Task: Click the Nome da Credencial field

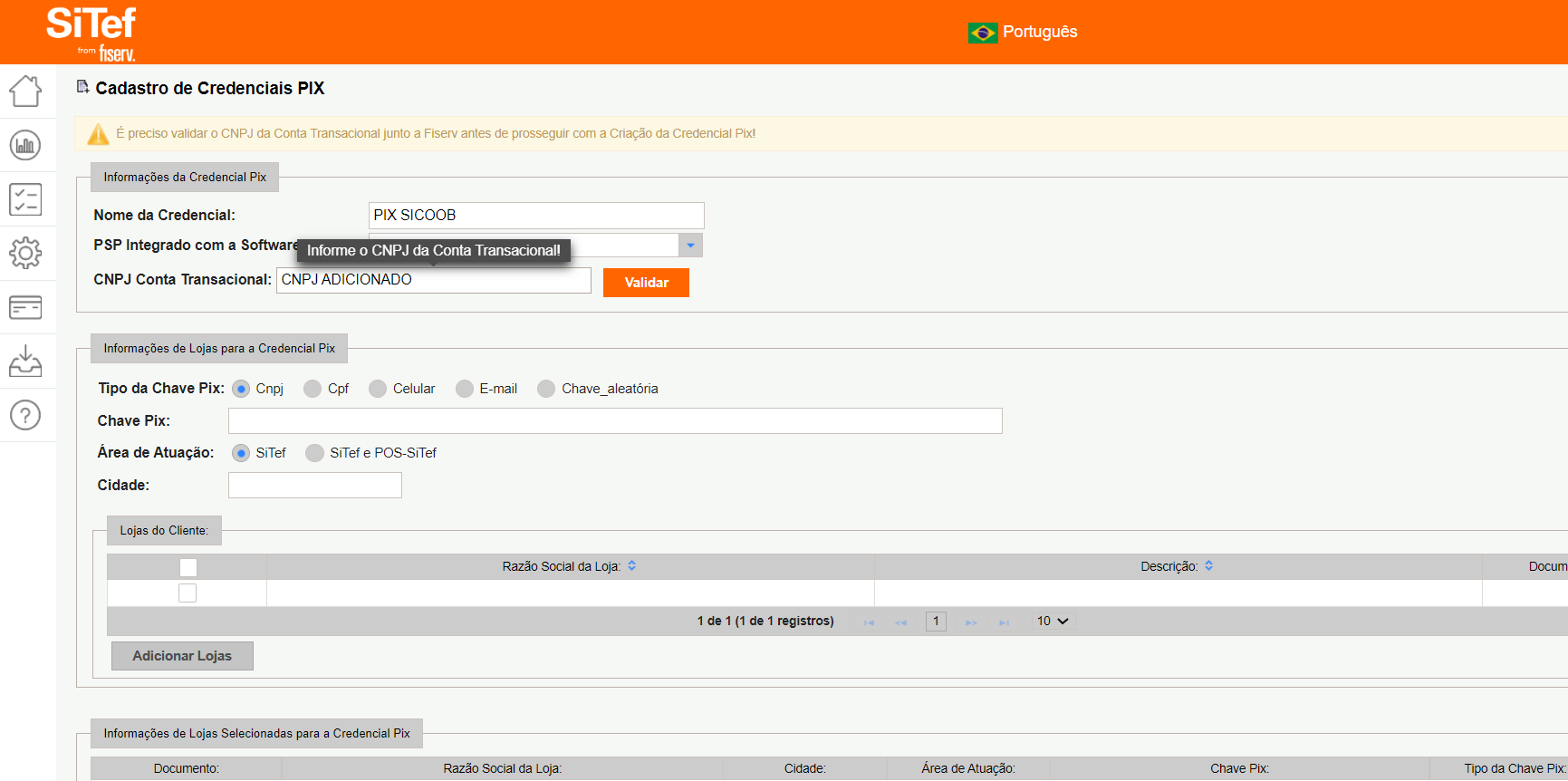Action: pyautogui.click(x=536, y=216)
